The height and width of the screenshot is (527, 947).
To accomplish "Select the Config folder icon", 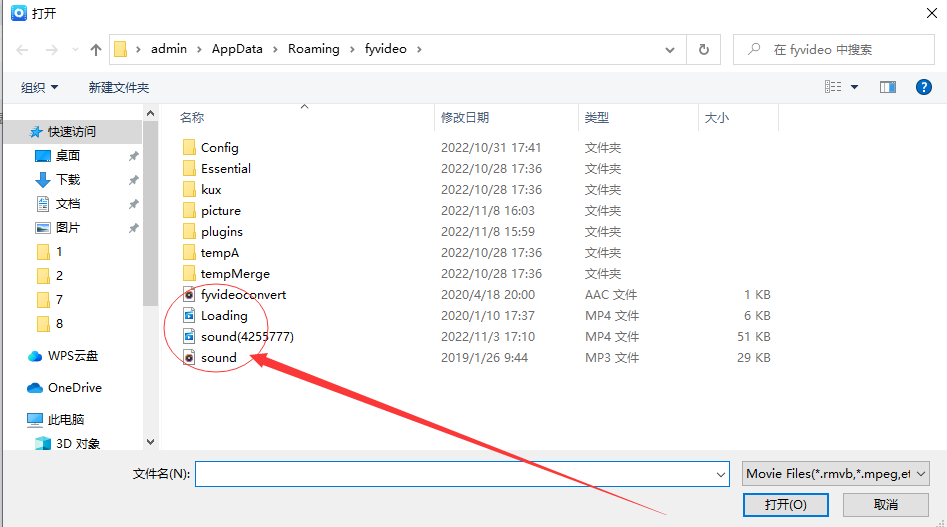I will click(189, 147).
